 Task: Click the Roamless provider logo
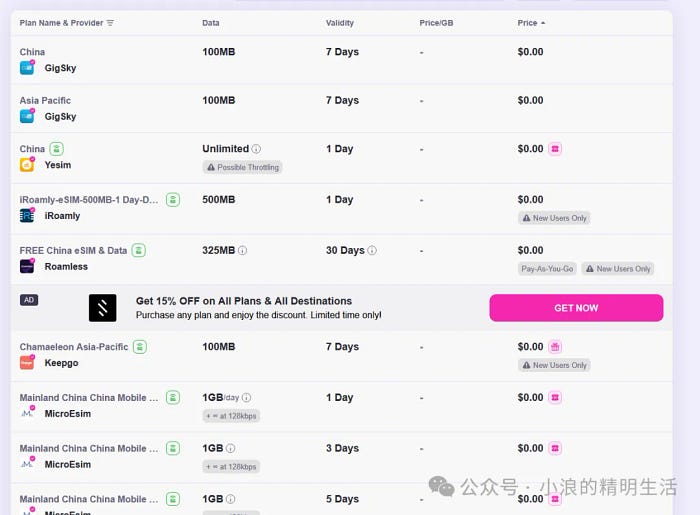tap(27, 266)
